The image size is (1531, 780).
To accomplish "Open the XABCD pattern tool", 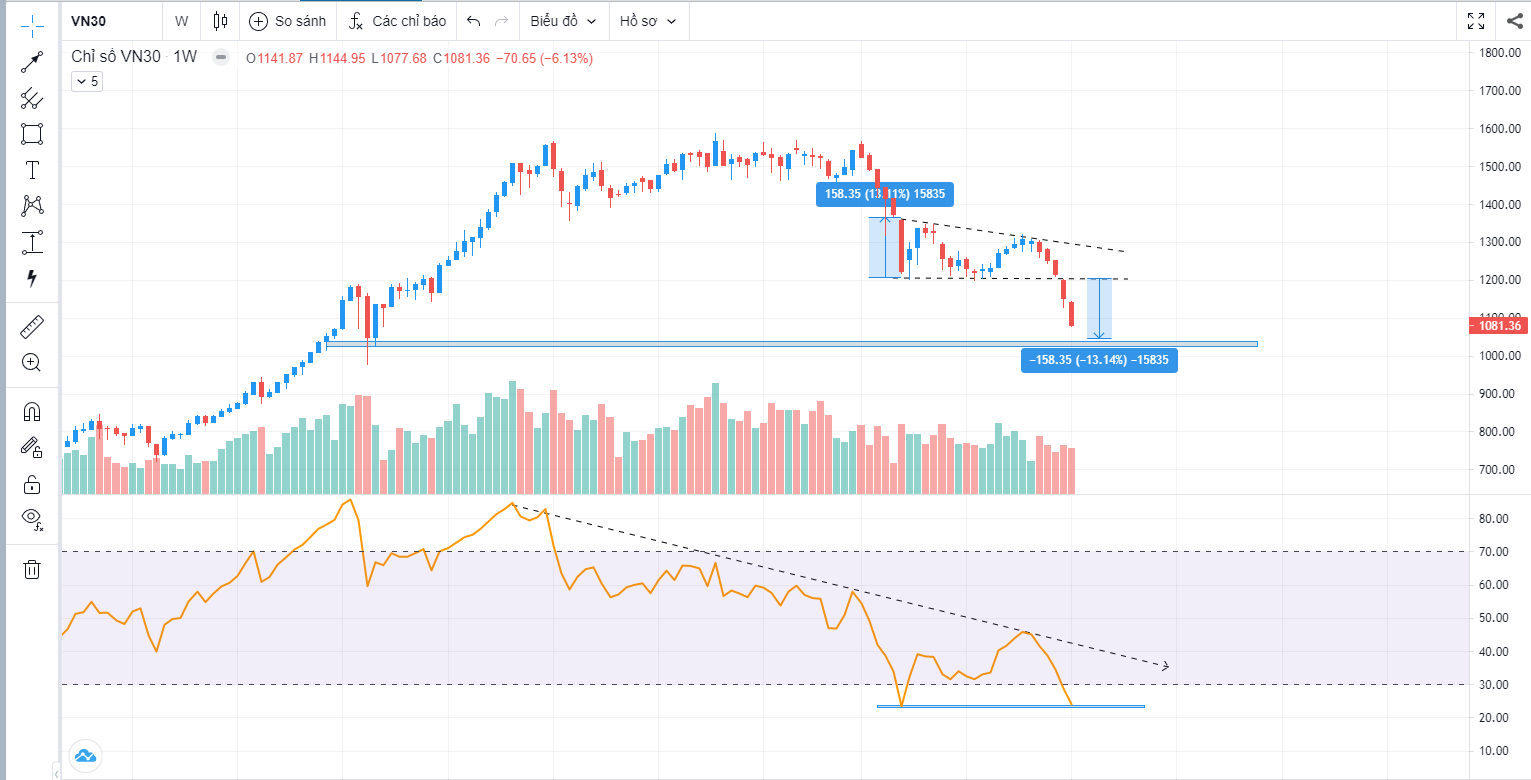I will [33, 206].
